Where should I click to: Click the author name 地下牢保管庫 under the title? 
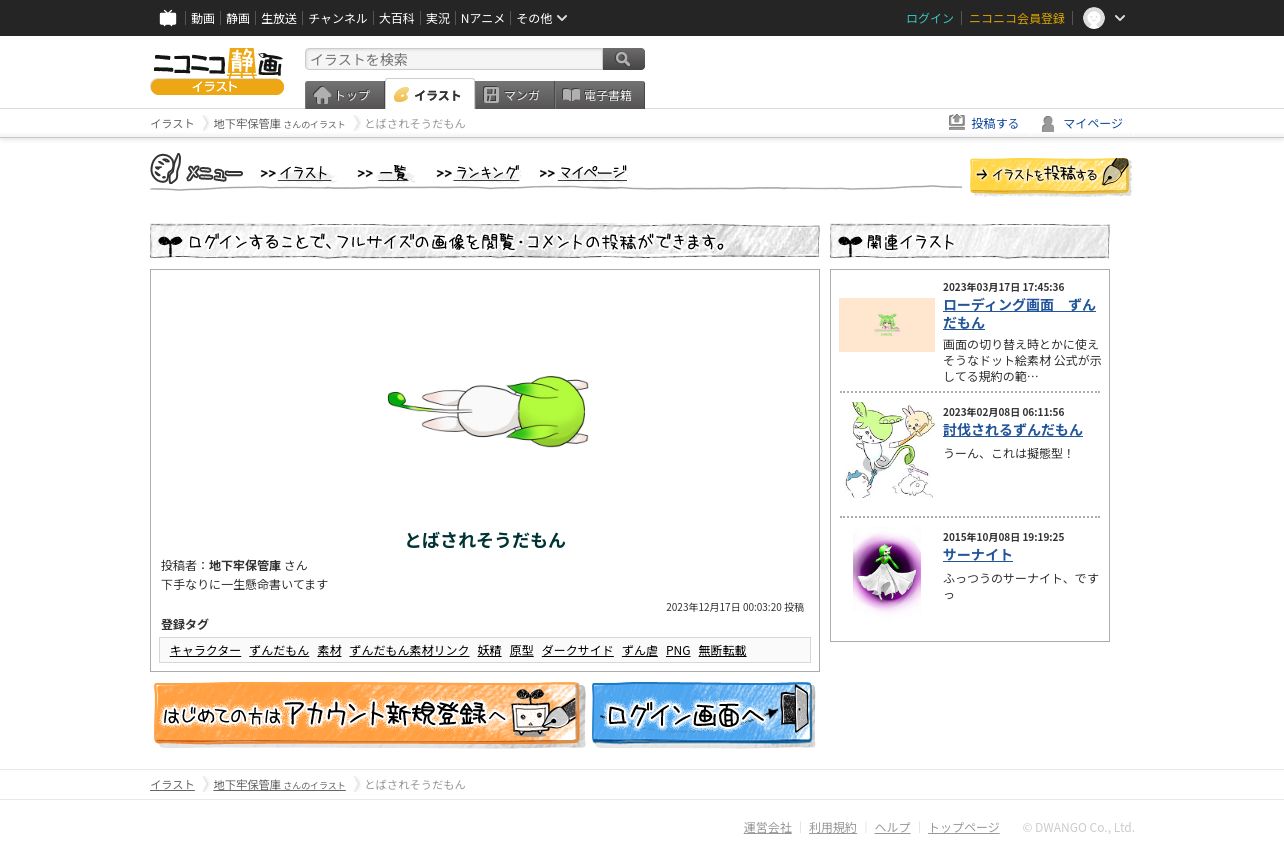pyautogui.click(x=245, y=565)
